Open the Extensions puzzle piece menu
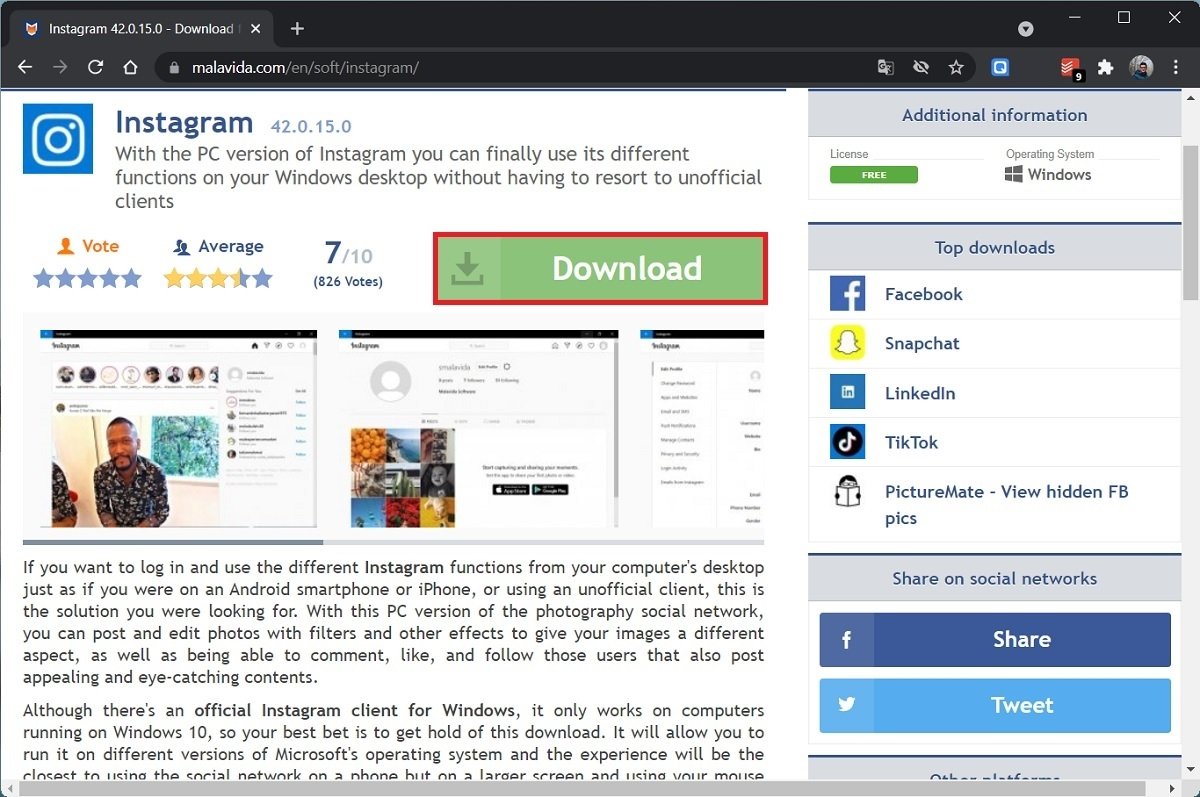 click(1105, 68)
